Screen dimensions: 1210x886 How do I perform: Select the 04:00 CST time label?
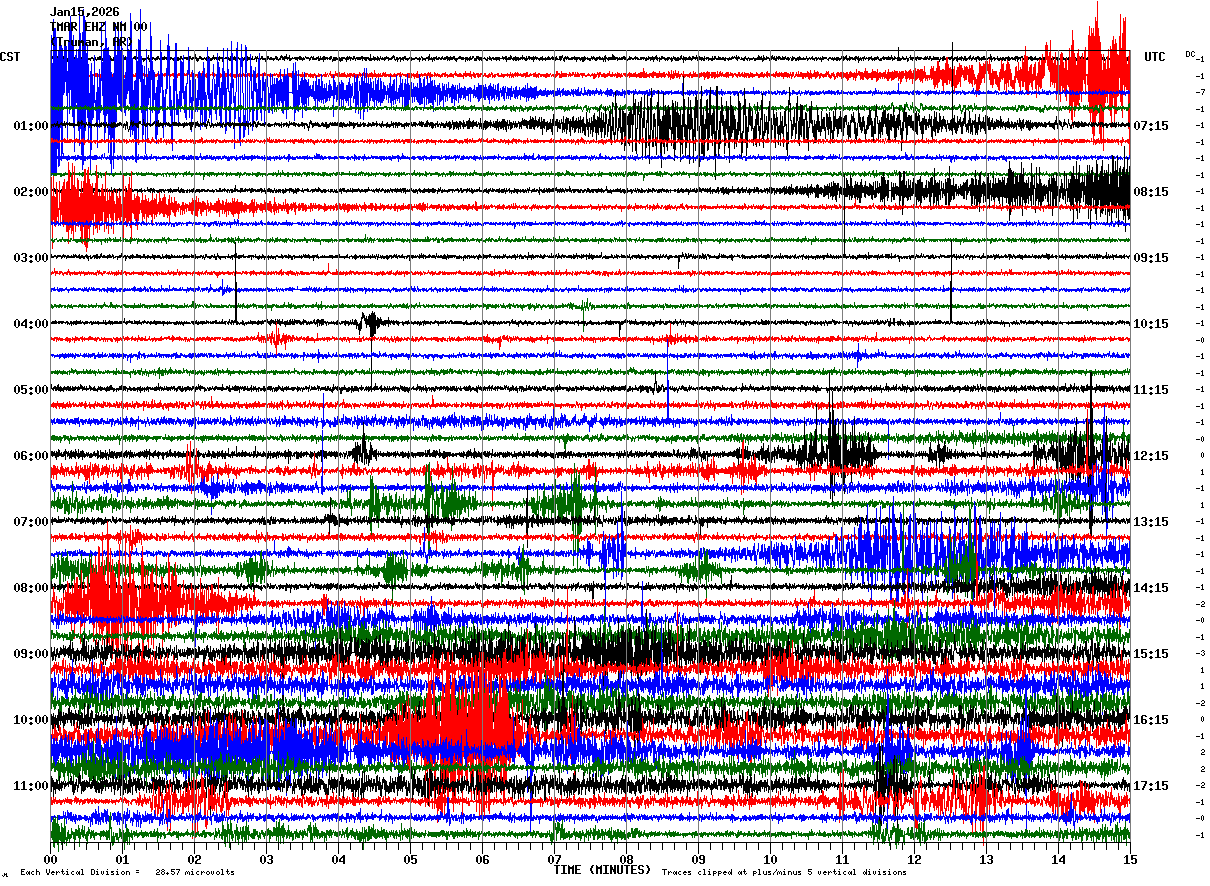point(31,324)
